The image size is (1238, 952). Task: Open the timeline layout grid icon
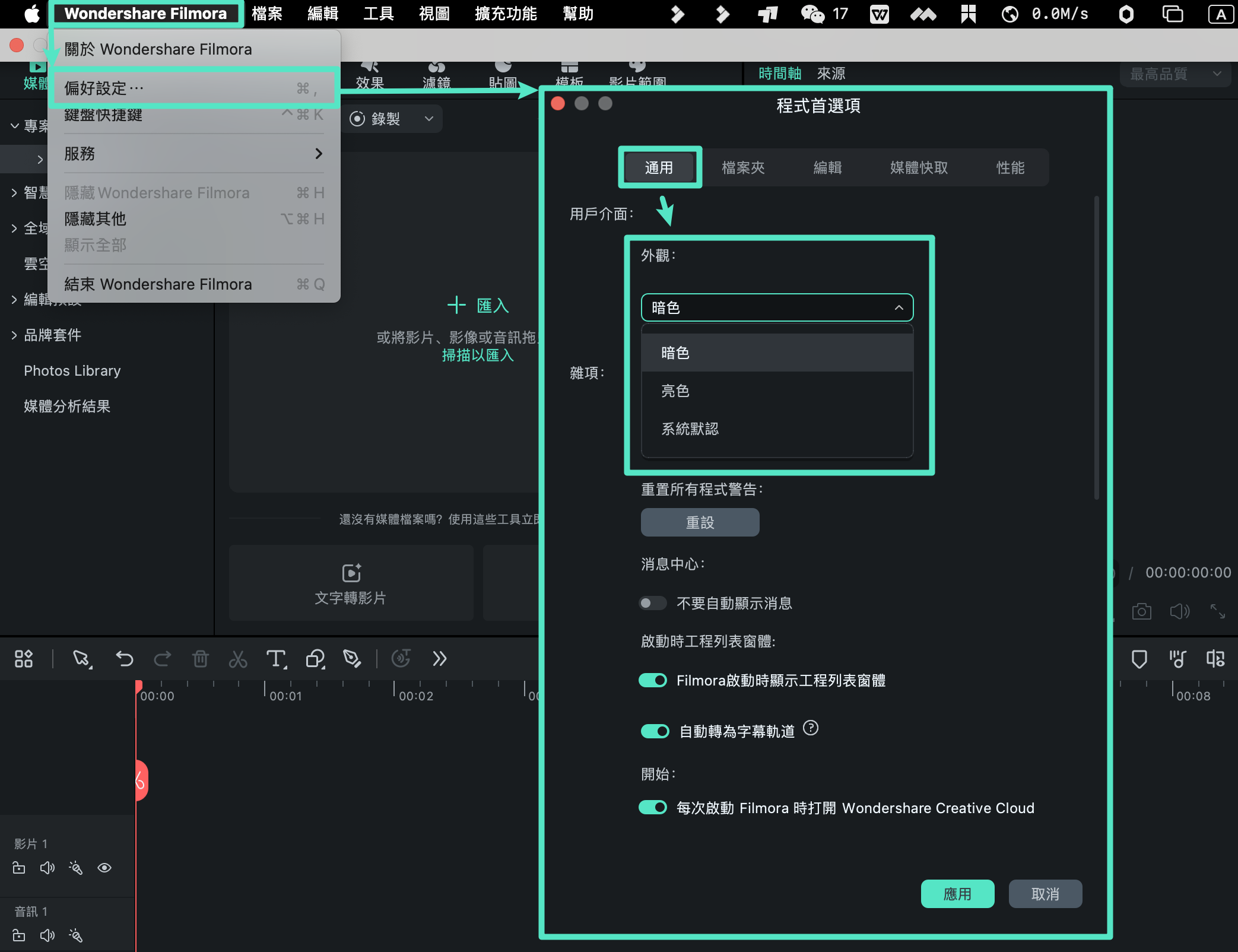click(x=24, y=659)
